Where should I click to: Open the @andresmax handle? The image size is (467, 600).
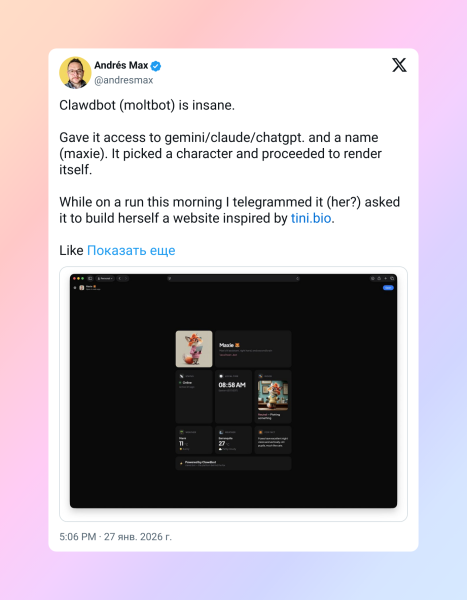pos(124,80)
